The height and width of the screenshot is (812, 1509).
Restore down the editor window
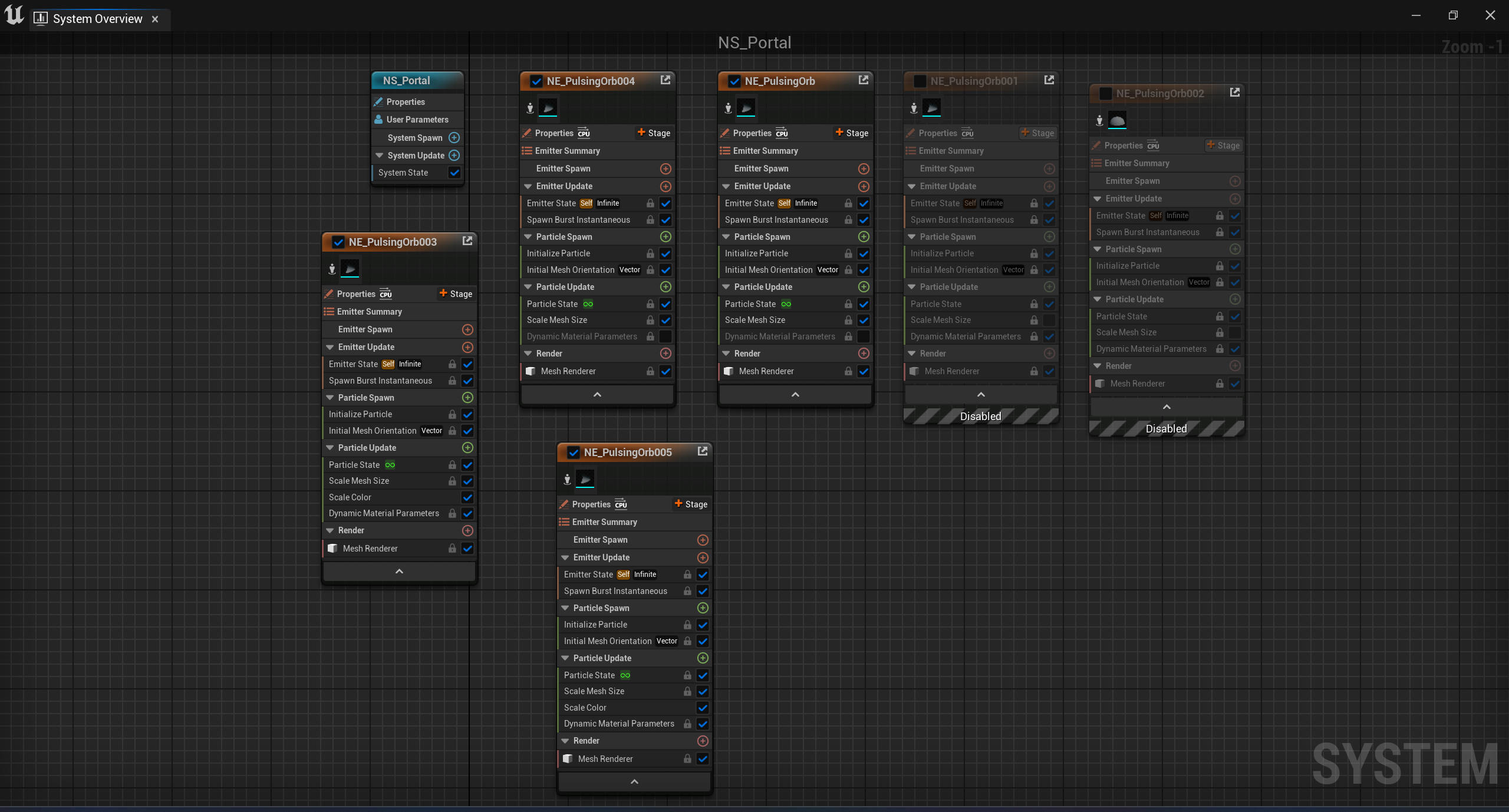[1453, 15]
